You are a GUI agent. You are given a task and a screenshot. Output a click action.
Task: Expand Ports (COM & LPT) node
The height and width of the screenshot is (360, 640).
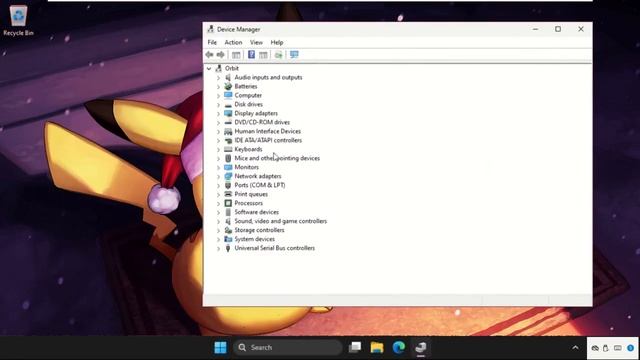coord(218,185)
